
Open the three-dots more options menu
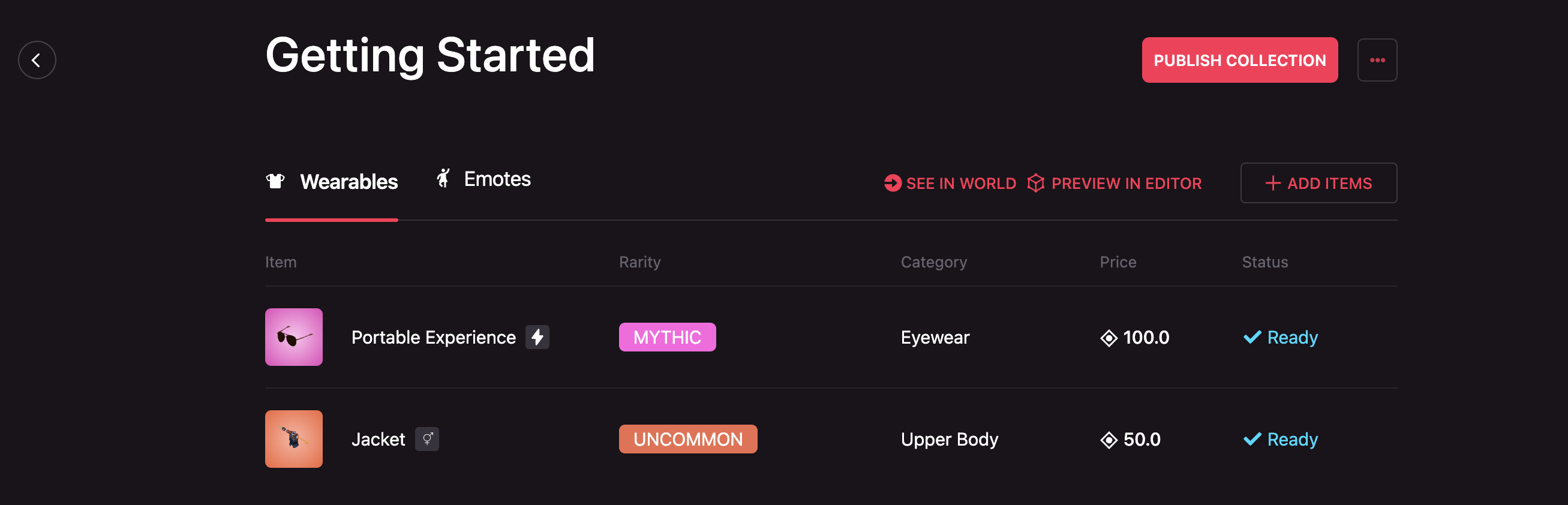coord(1377,60)
